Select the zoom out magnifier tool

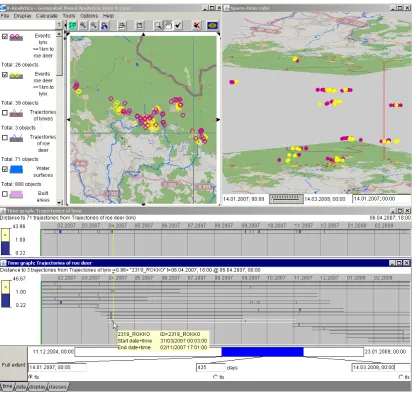click(x=94, y=25)
